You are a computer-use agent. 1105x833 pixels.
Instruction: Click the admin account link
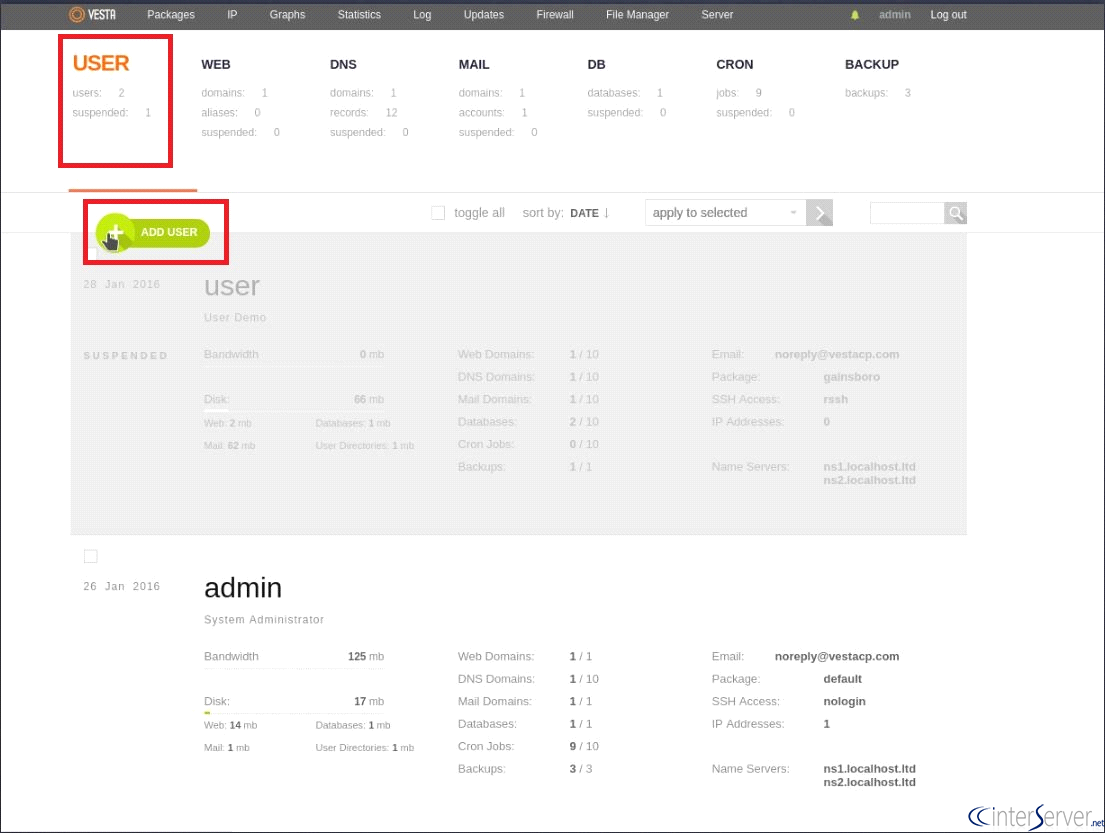(895, 15)
